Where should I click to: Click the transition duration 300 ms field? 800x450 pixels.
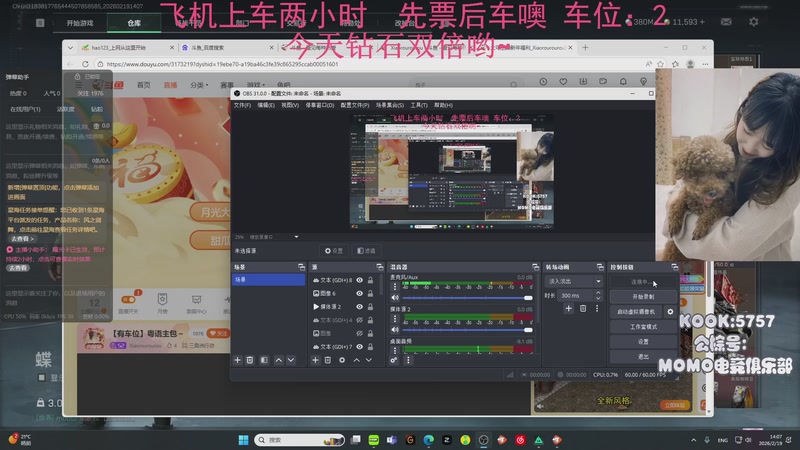tap(574, 295)
